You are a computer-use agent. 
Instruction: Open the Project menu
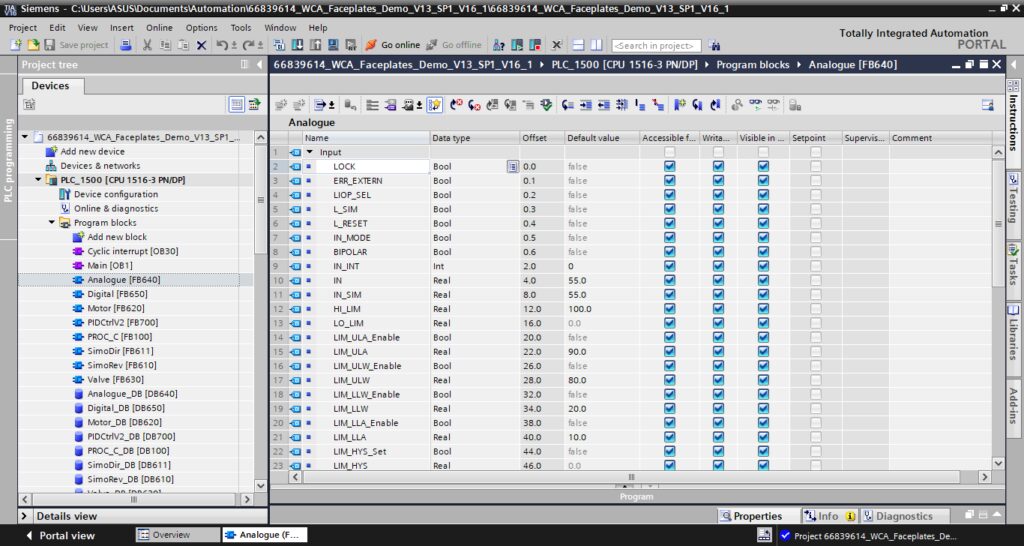coord(23,27)
